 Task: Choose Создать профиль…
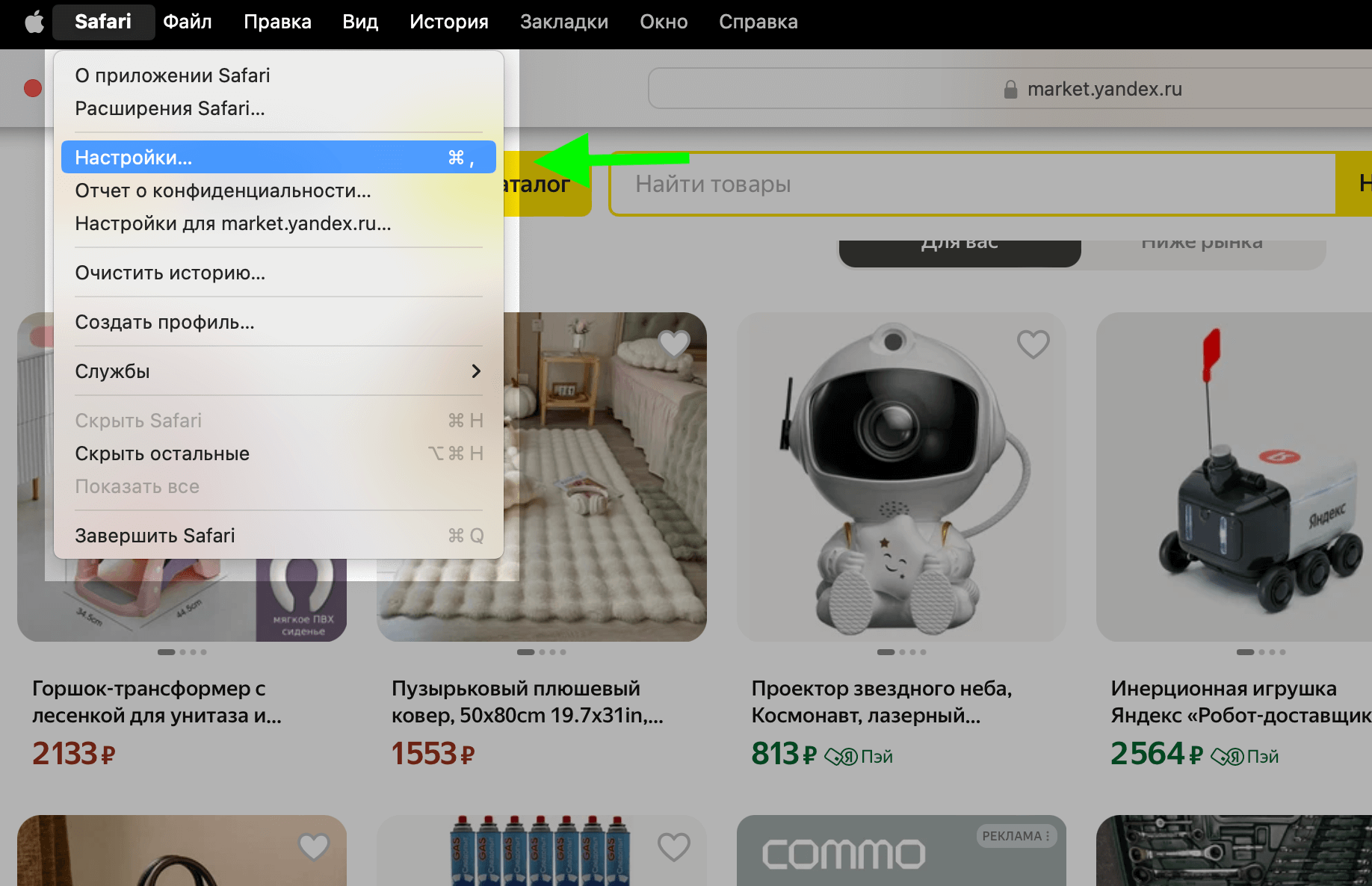tap(278, 322)
